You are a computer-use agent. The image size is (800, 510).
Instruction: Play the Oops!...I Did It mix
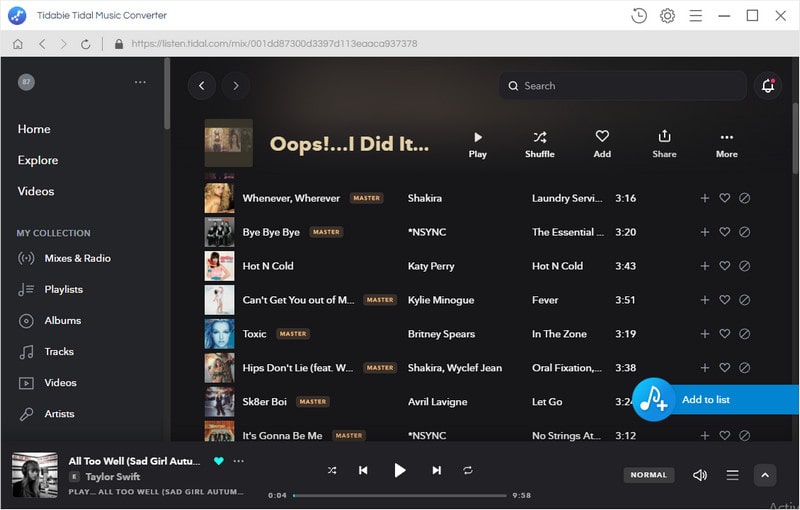click(x=478, y=145)
